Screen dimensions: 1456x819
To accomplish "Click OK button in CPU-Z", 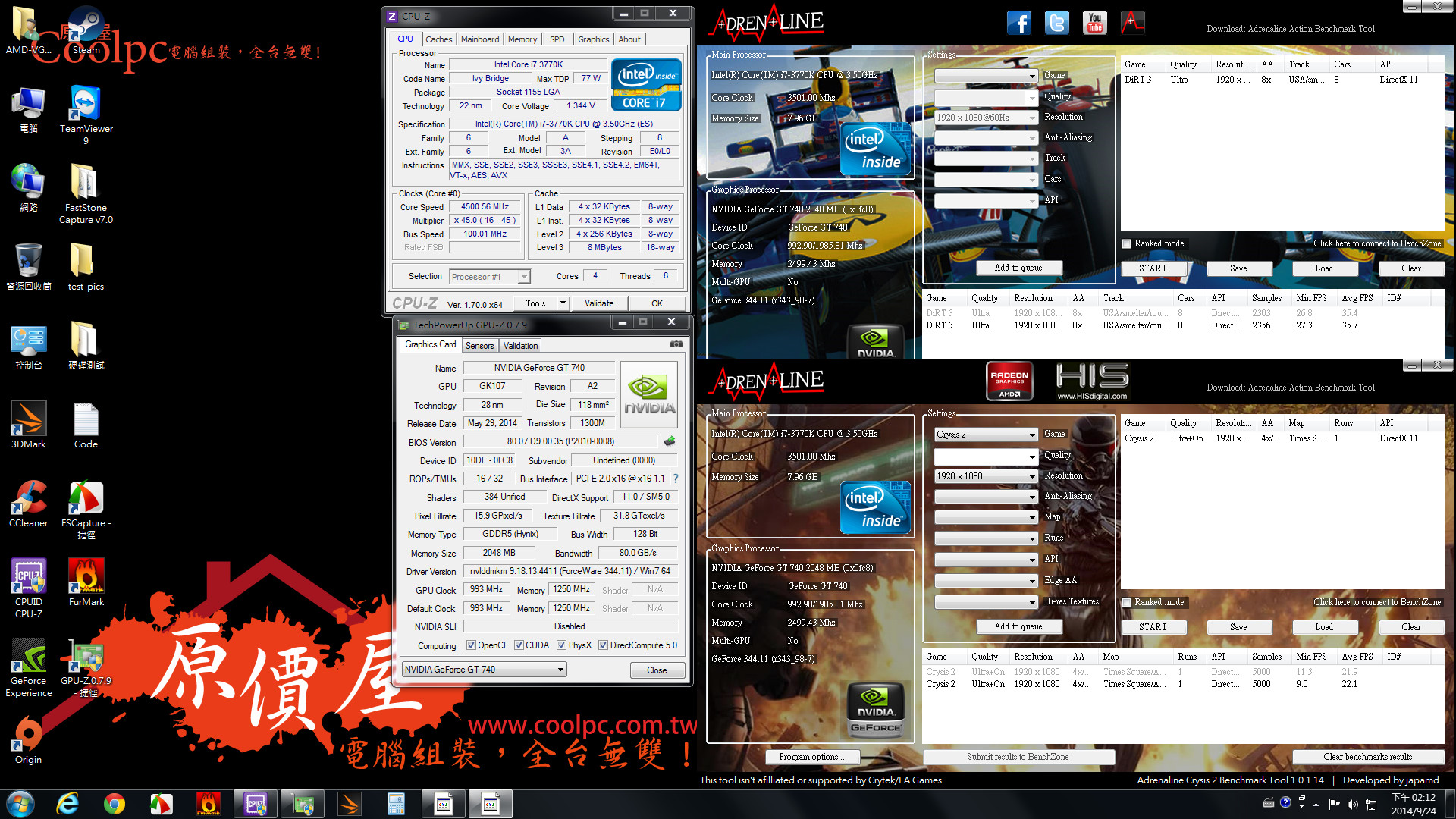I will [657, 303].
